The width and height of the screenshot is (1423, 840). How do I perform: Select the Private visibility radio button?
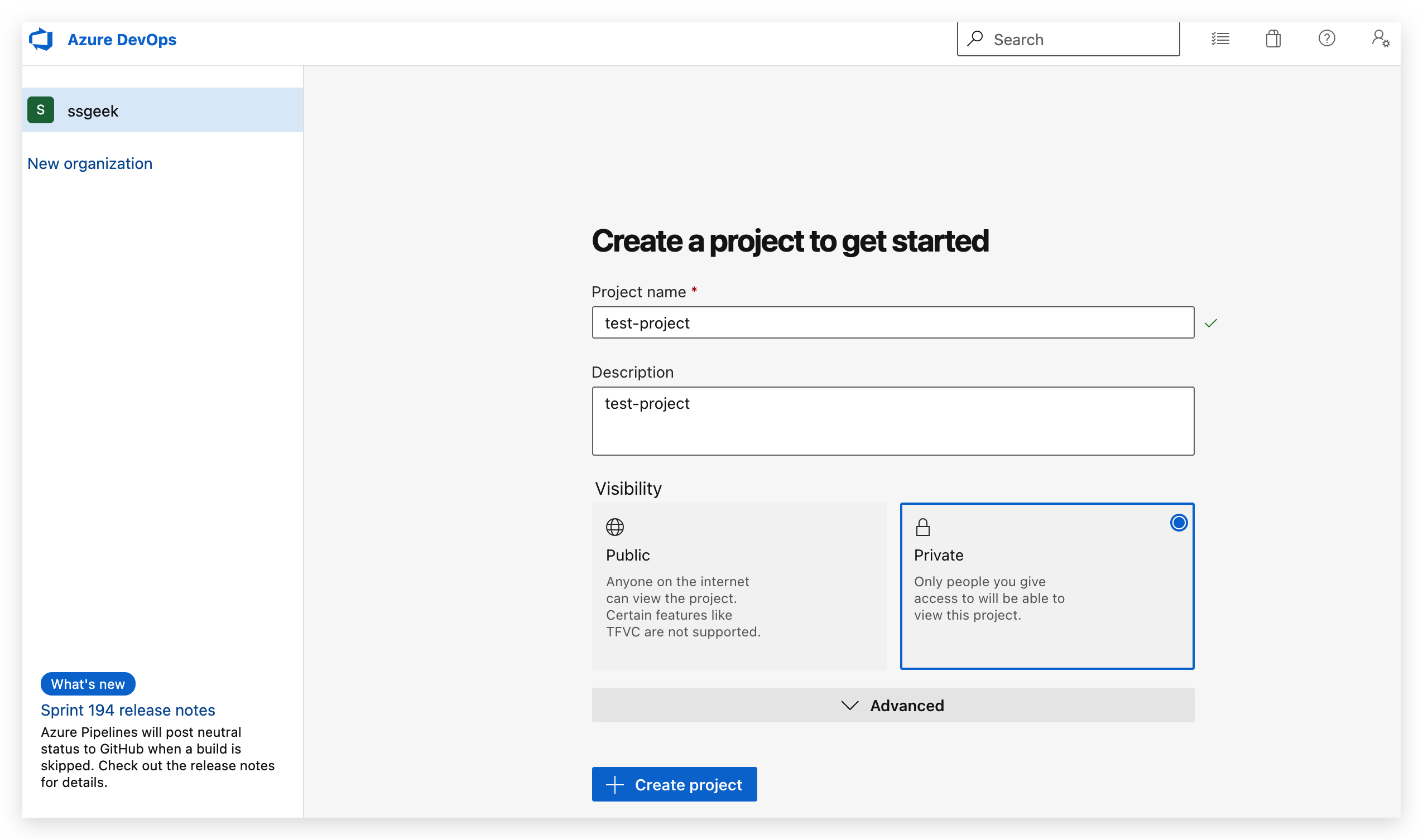(1178, 523)
